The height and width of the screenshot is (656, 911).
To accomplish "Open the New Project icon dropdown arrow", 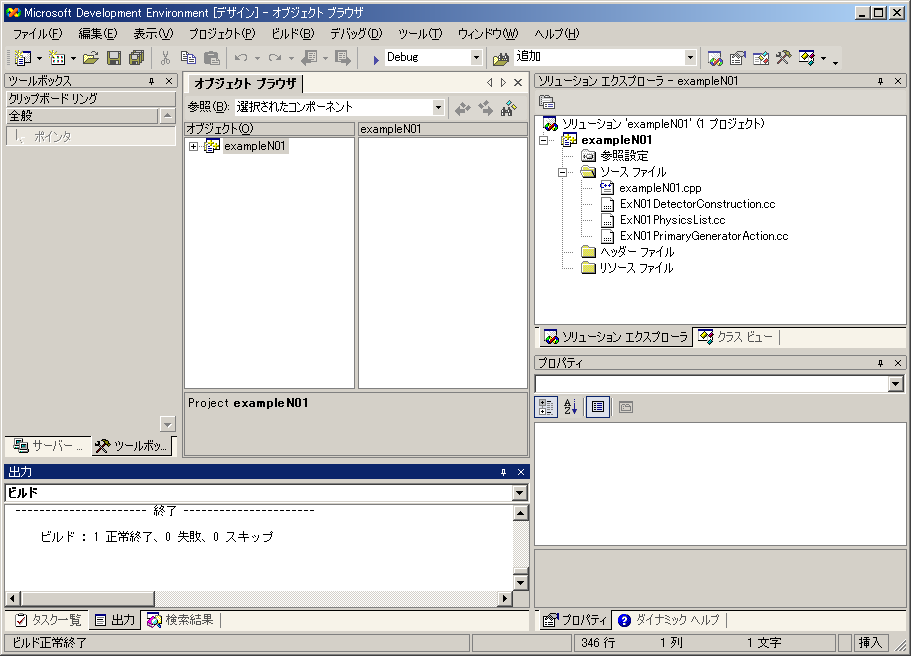I will point(39,58).
